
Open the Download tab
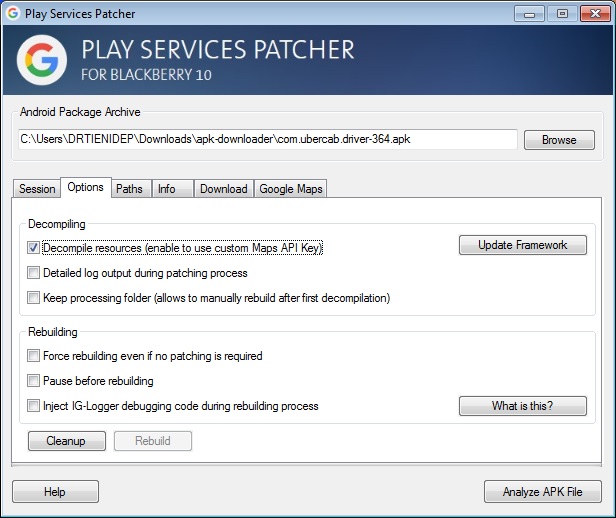click(x=224, y=189)
